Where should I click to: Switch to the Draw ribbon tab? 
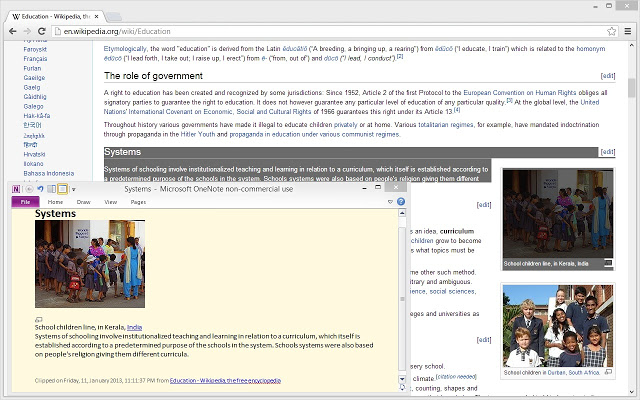pyautogui.click(x=83, y=202)
